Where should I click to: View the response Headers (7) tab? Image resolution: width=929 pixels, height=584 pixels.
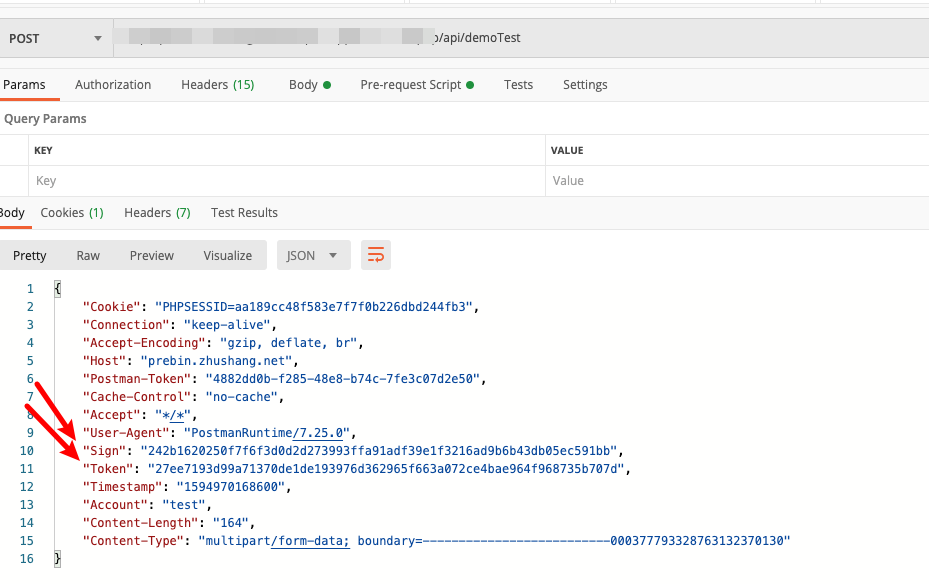coord(157,213)
